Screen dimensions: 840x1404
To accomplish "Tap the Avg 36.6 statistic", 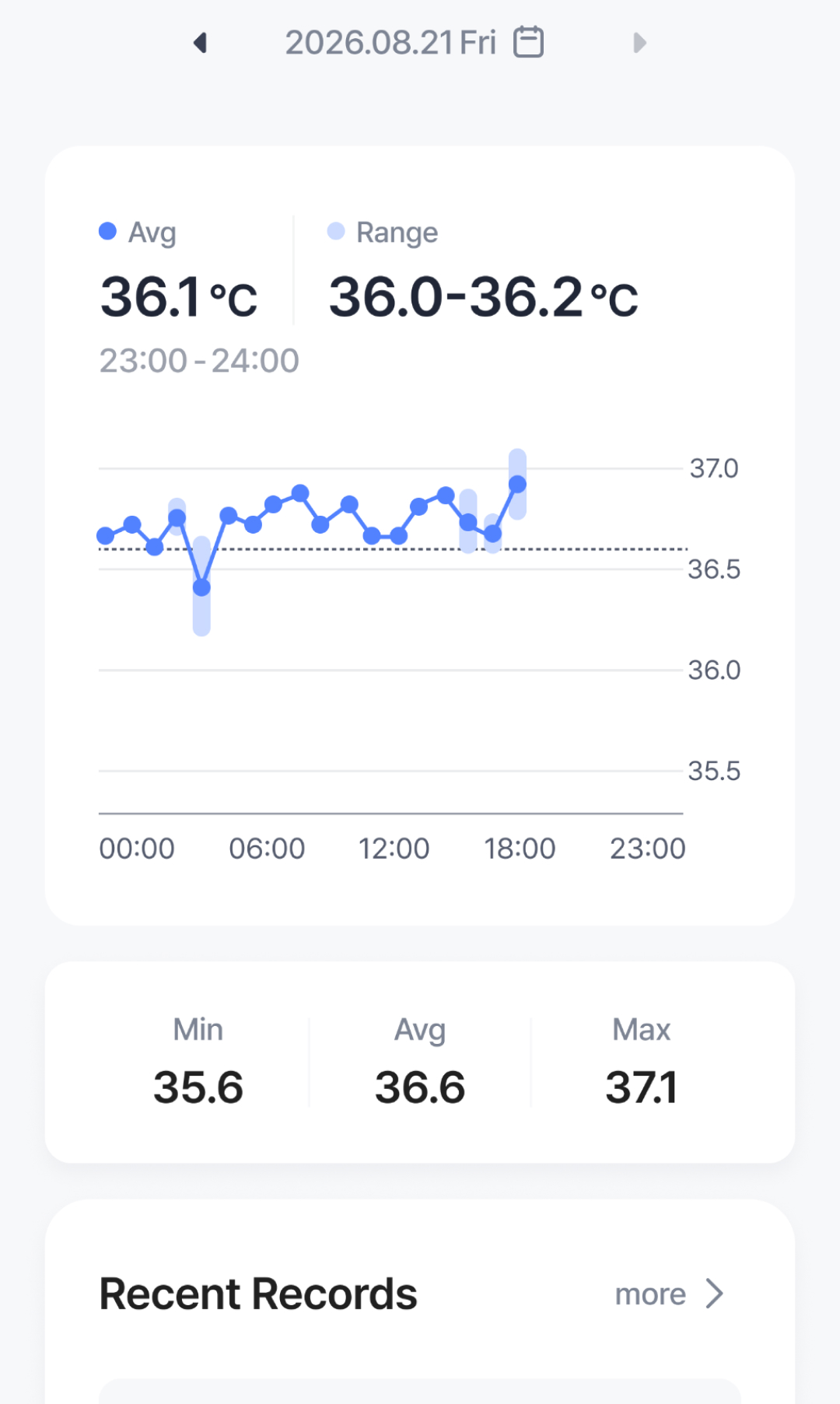I will click(x=420, y=1062).
